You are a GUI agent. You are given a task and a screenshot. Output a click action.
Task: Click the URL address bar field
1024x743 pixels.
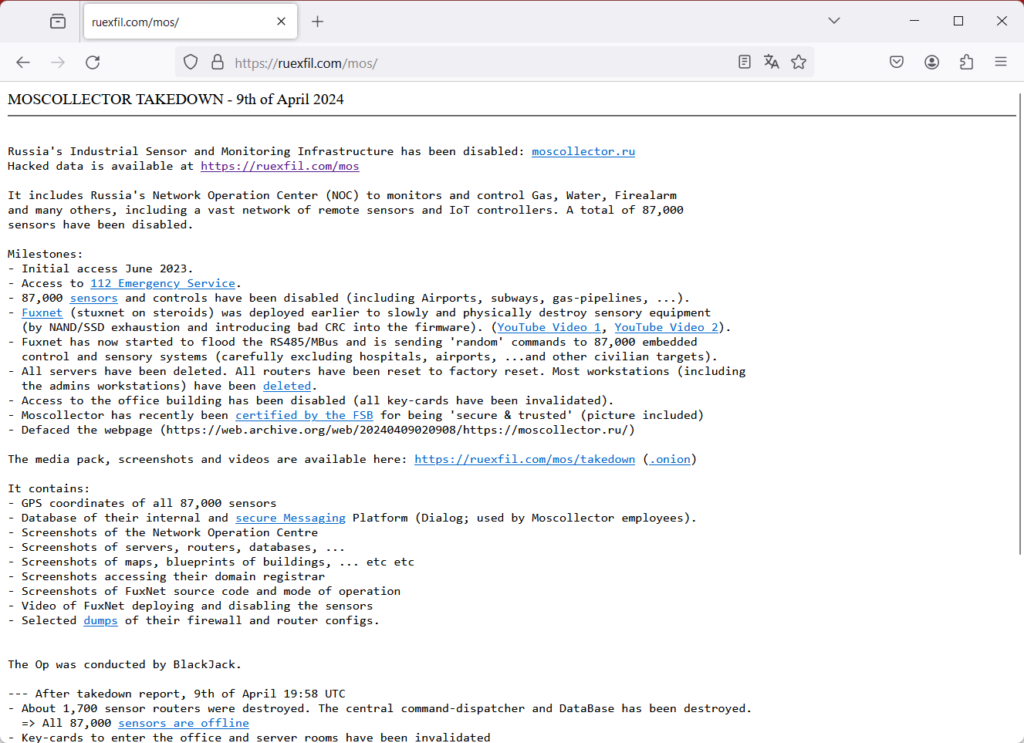[x=480, y=62]
